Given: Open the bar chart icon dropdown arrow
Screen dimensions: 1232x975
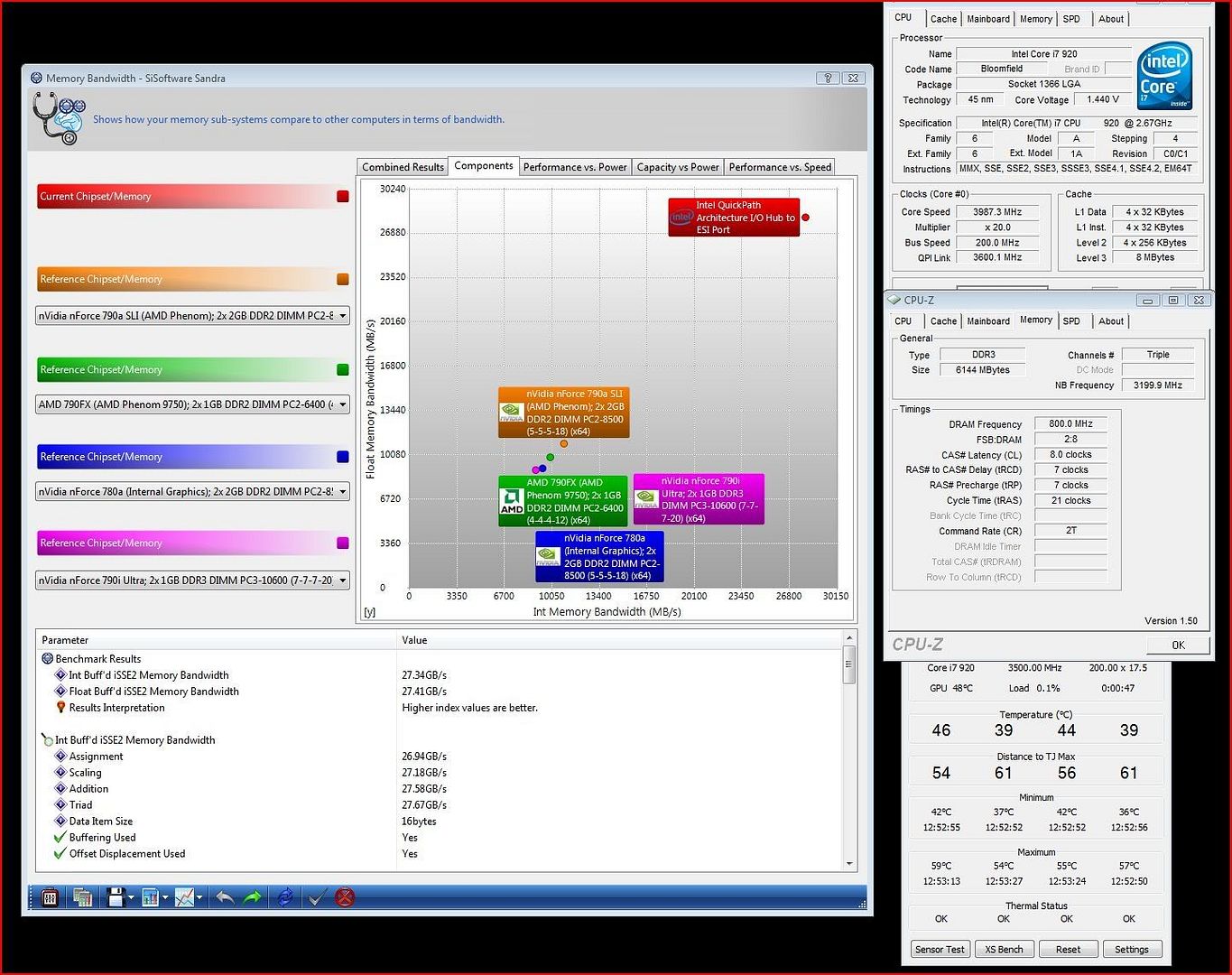Looking at the screenshot, I should pyautogui.click(x=166, y=897).
